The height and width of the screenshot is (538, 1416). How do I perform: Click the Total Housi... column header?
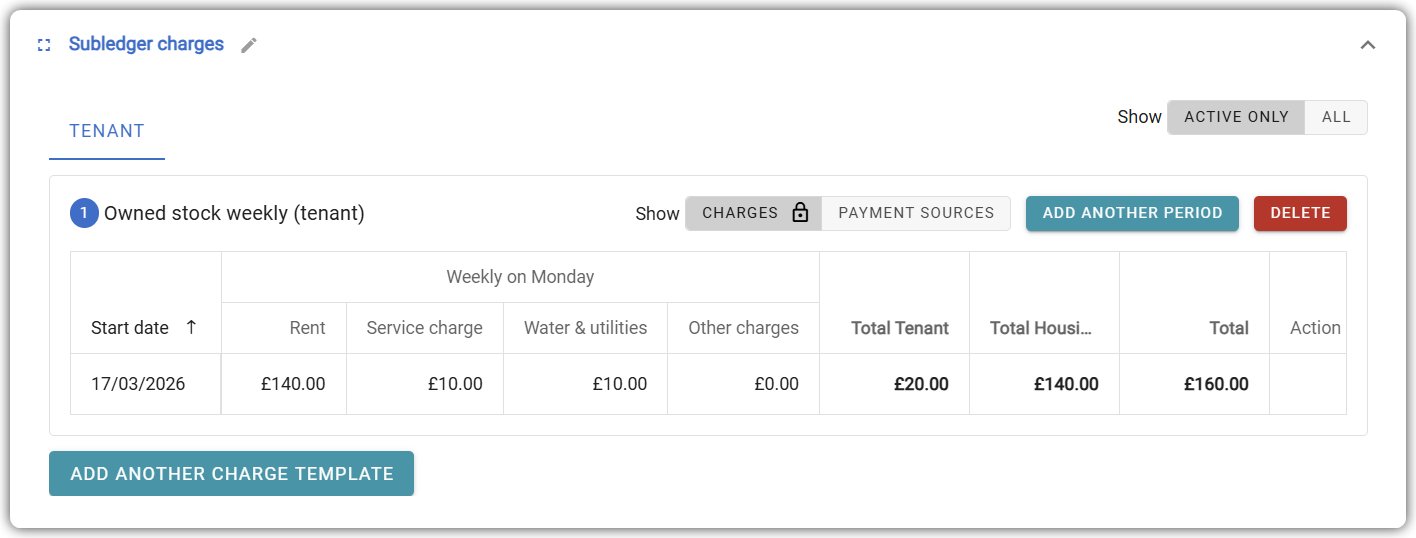click(1041, 327)
